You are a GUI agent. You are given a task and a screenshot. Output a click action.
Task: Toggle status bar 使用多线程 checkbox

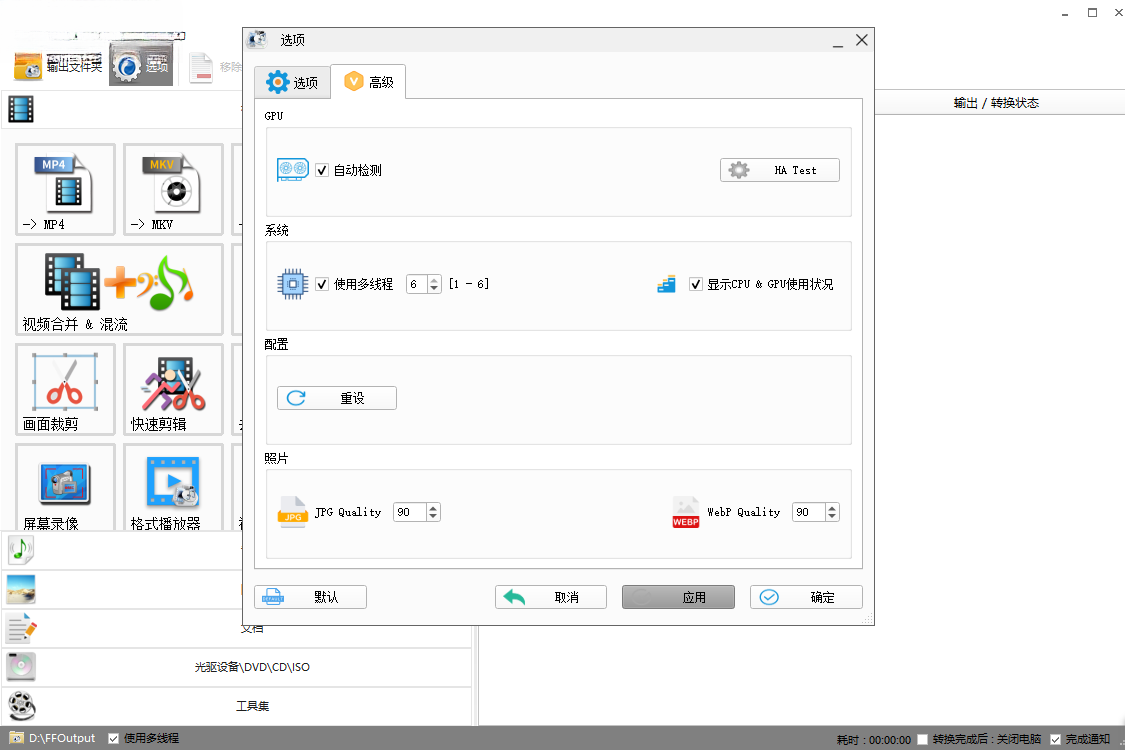click(113, 739)
